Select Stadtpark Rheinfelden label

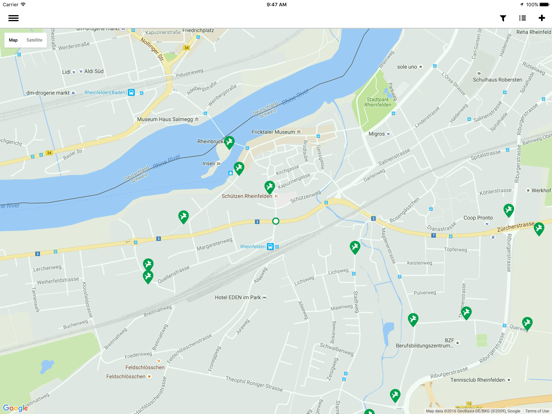click(x=378, y=102)
